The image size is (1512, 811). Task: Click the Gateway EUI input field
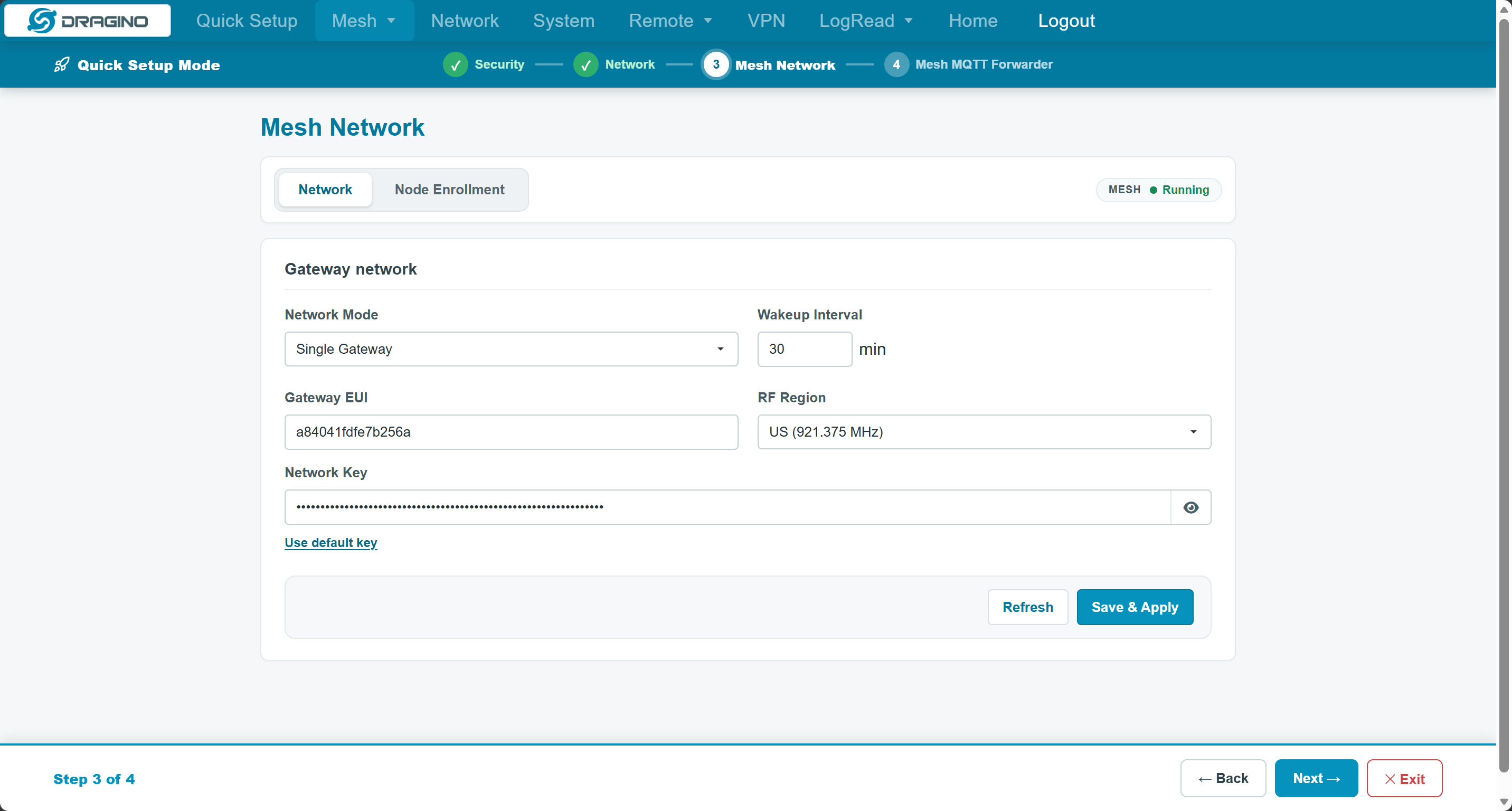(511, 432)
